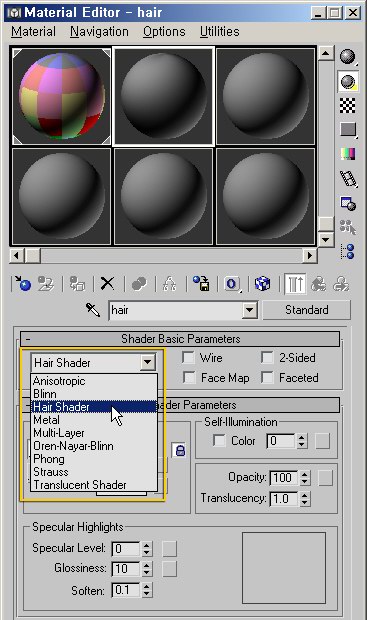Click Pick Material eyedropper icon
Screen dimensions: 367x620
(x=93, y=310)
